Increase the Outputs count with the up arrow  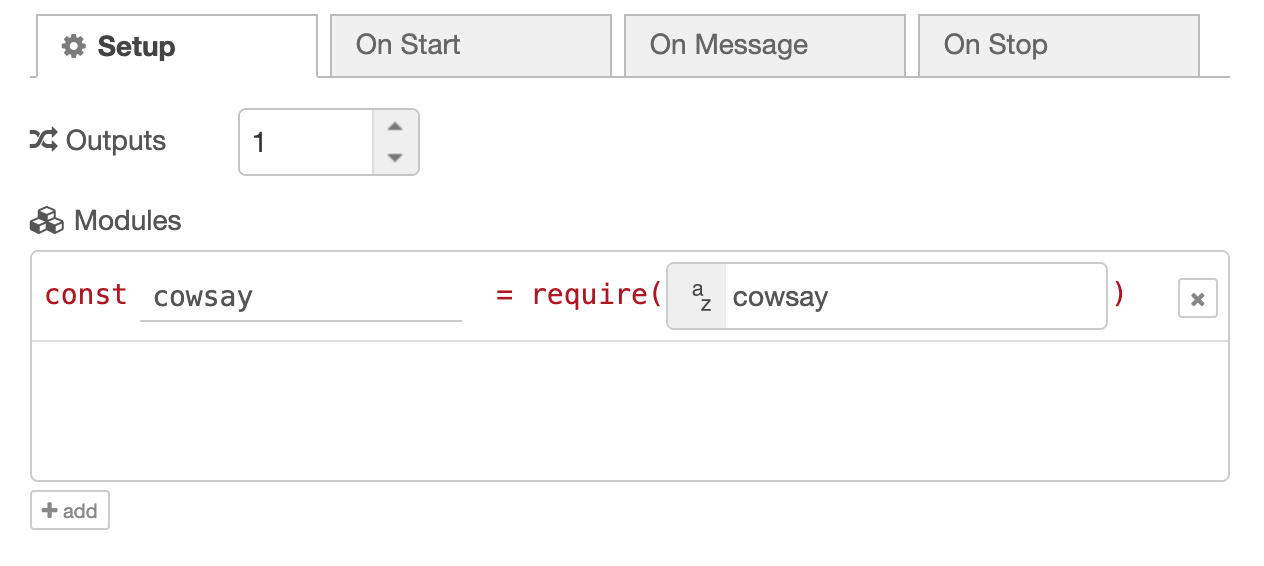(x=395, y=126)
